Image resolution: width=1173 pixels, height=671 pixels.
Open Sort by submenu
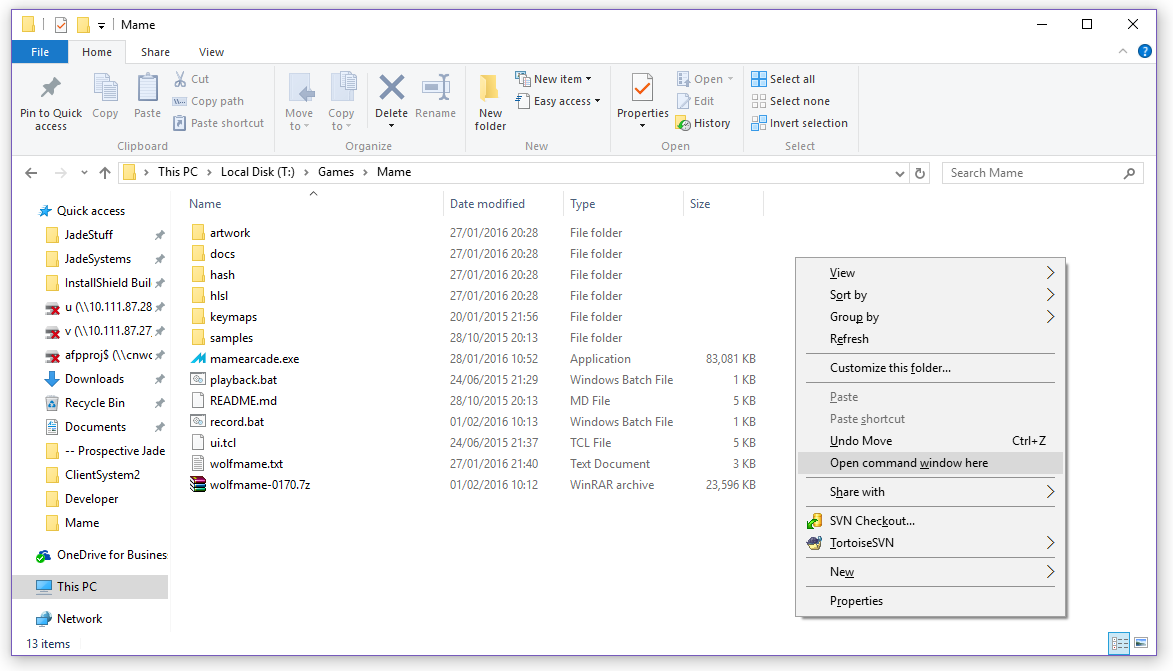click(930, 295)
